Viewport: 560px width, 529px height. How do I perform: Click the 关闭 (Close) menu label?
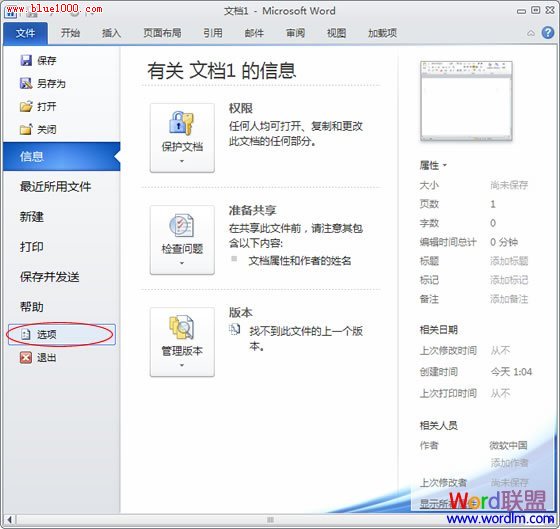47,129
